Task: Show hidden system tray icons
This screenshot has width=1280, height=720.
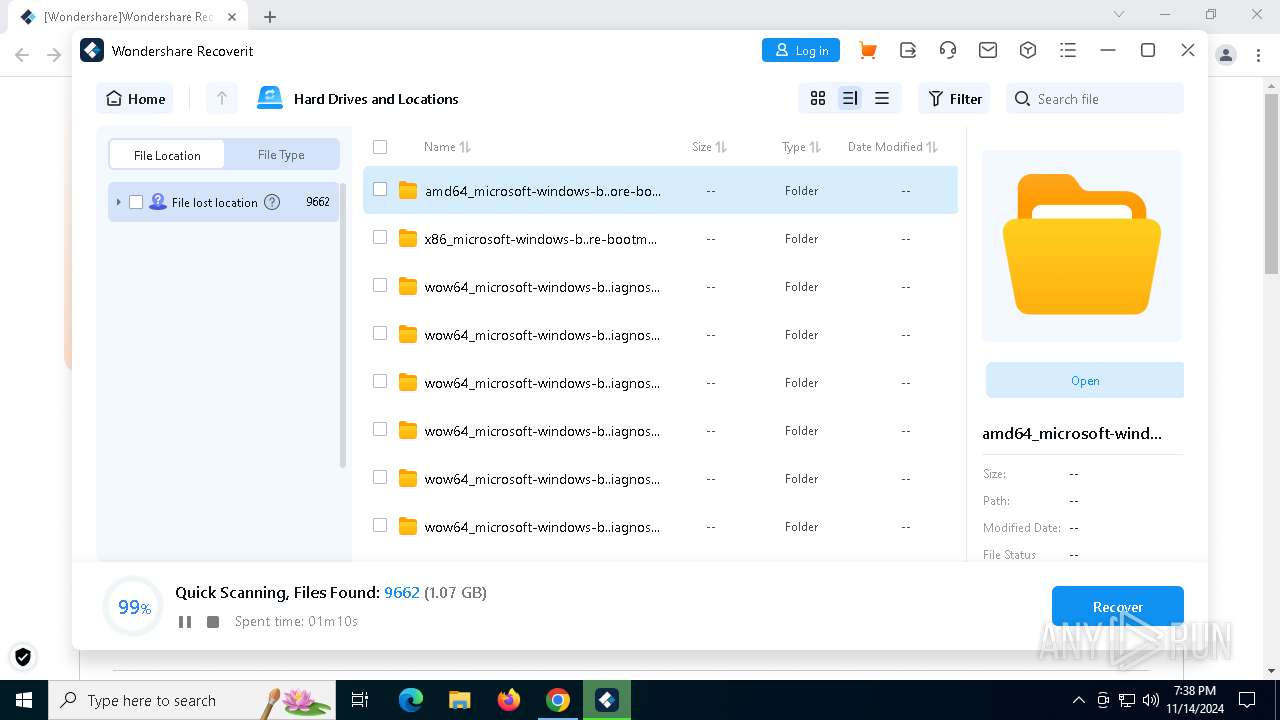Action: tap(1078, 700)
